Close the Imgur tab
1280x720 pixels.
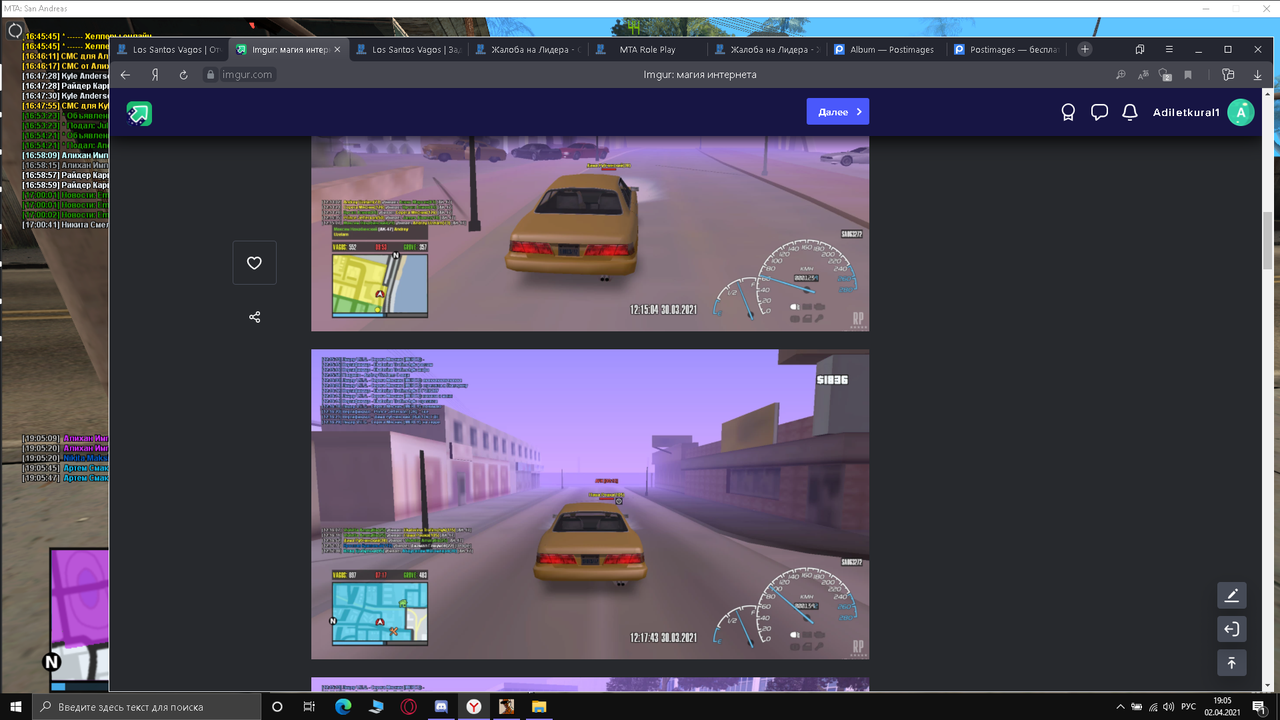coord(337,49)
